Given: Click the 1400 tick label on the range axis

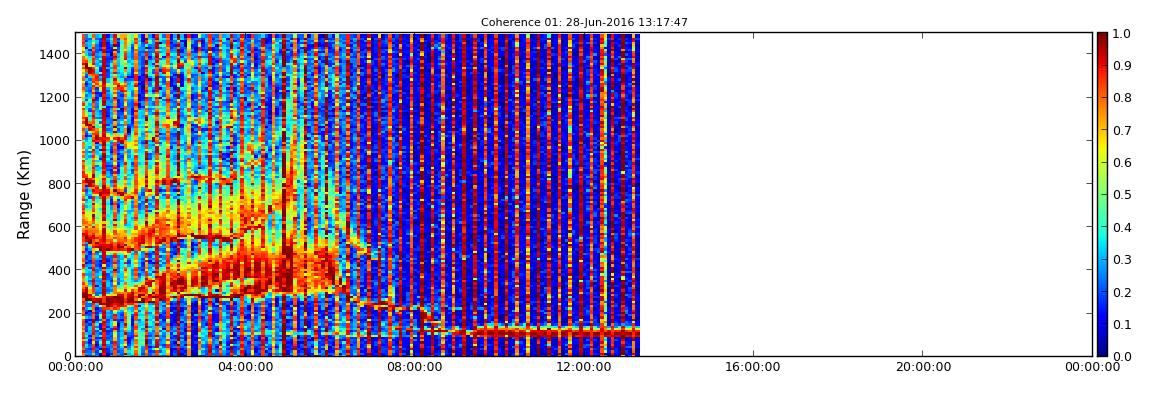Looking at the screenshot, I should point(56,54).
